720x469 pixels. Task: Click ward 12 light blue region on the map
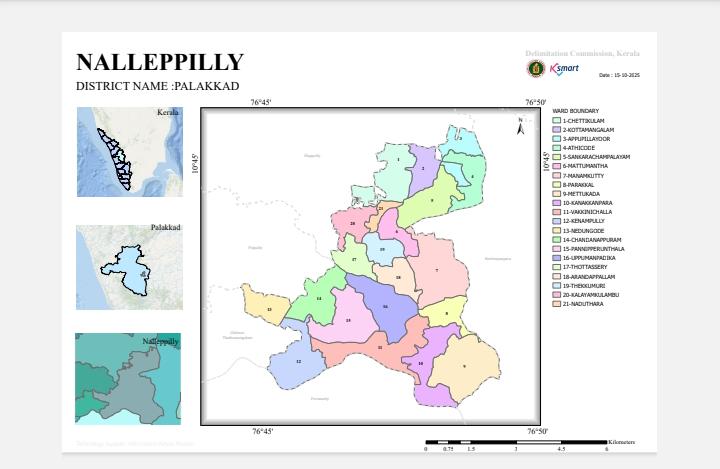point(297,362)
